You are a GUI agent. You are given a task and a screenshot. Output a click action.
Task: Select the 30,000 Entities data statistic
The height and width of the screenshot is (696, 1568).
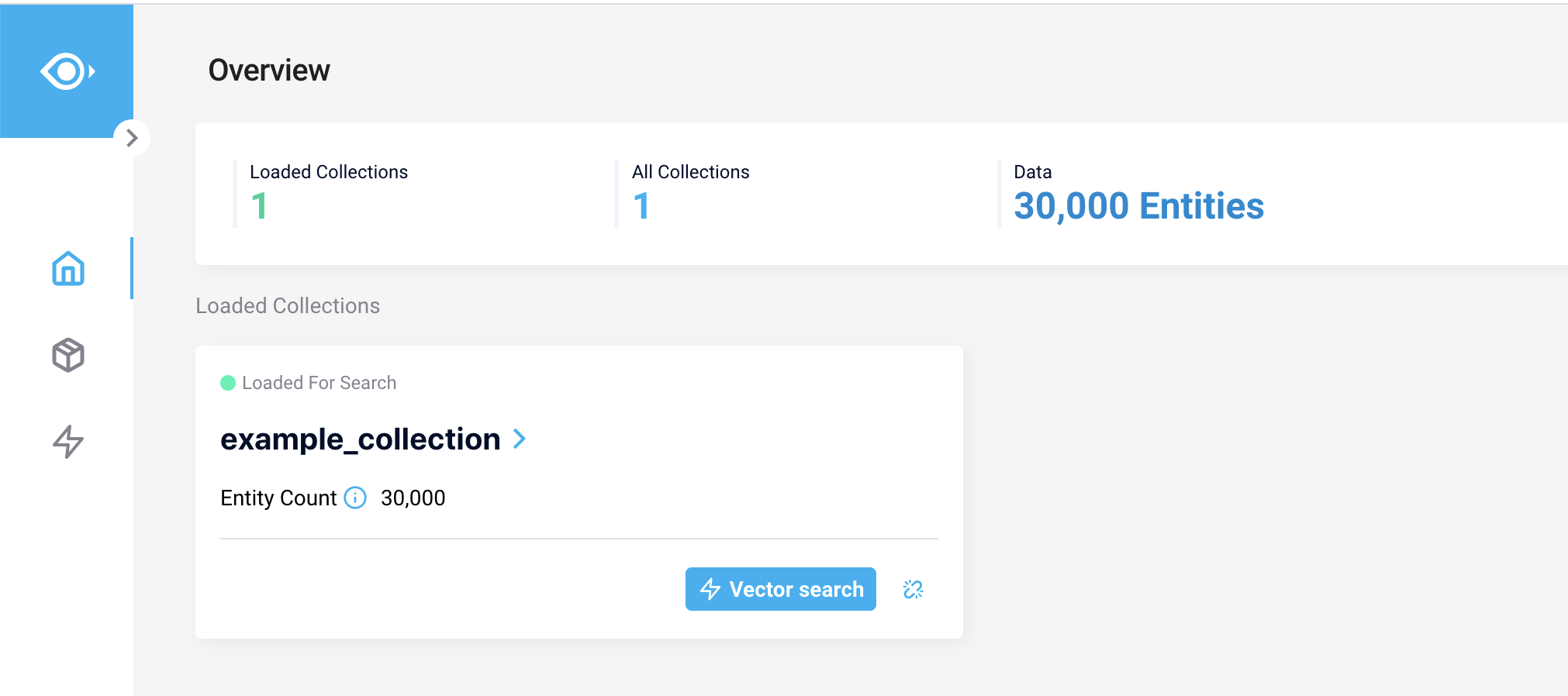pyautogui.click(x=1138, y=206)
